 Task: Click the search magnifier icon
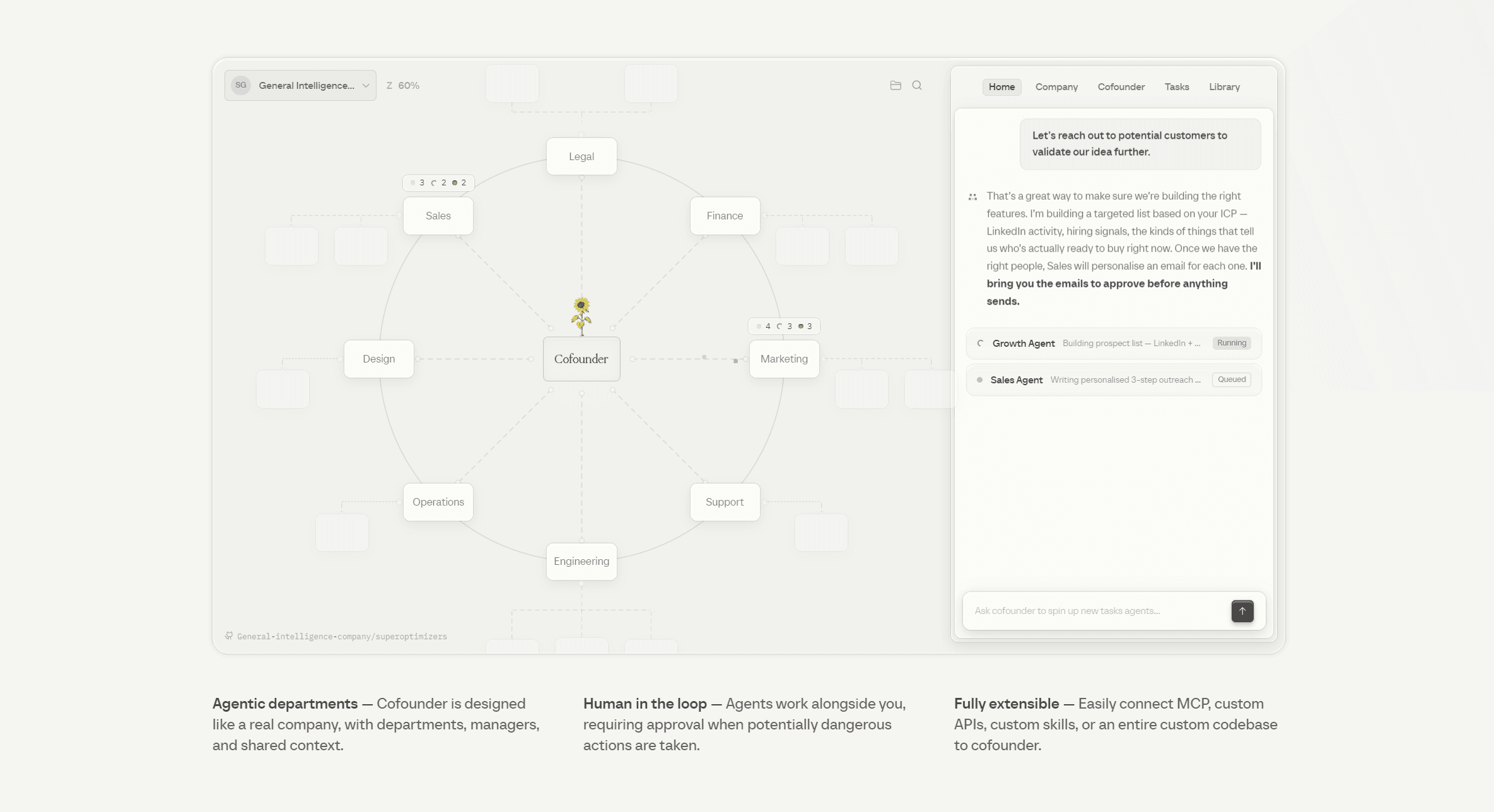coord(917,85)
